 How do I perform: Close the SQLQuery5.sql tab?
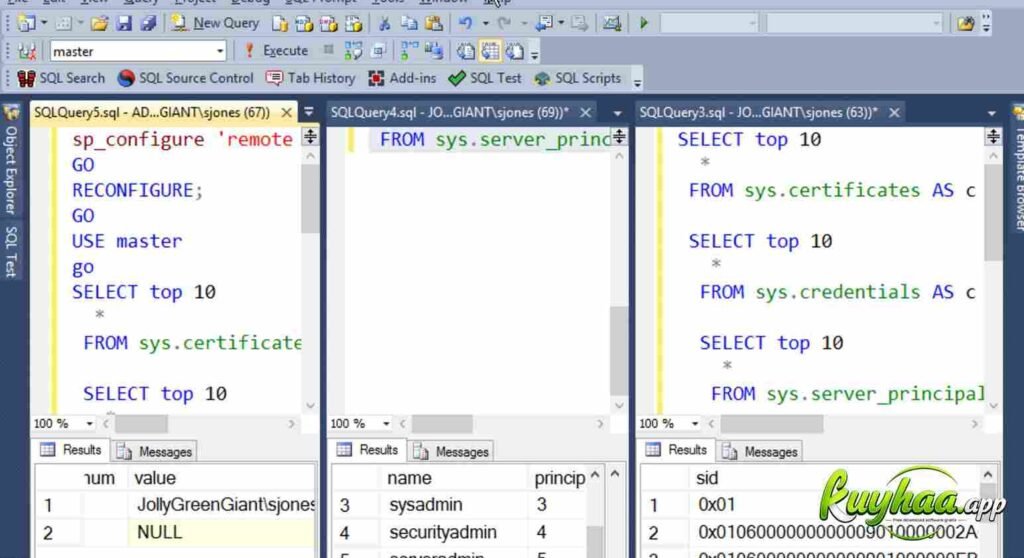coord(286,112)
